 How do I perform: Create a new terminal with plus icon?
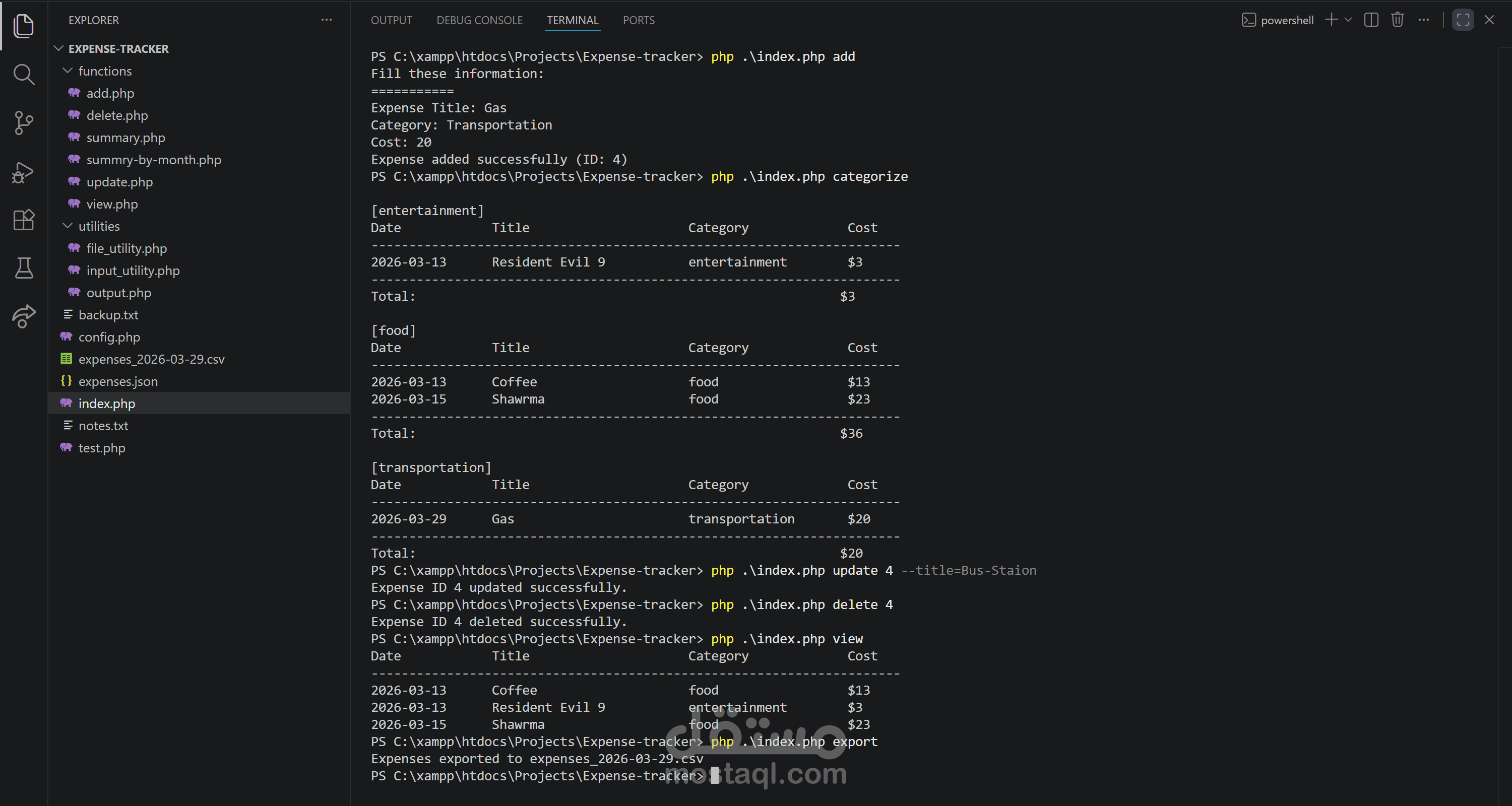tap(1332, 20)
